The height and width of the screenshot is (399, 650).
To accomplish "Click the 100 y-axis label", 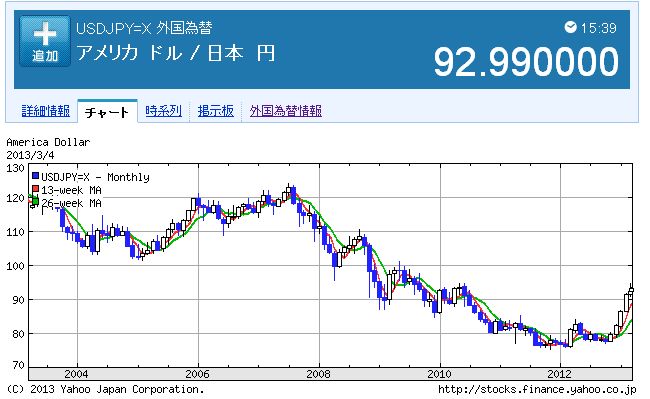I will 15,266.
